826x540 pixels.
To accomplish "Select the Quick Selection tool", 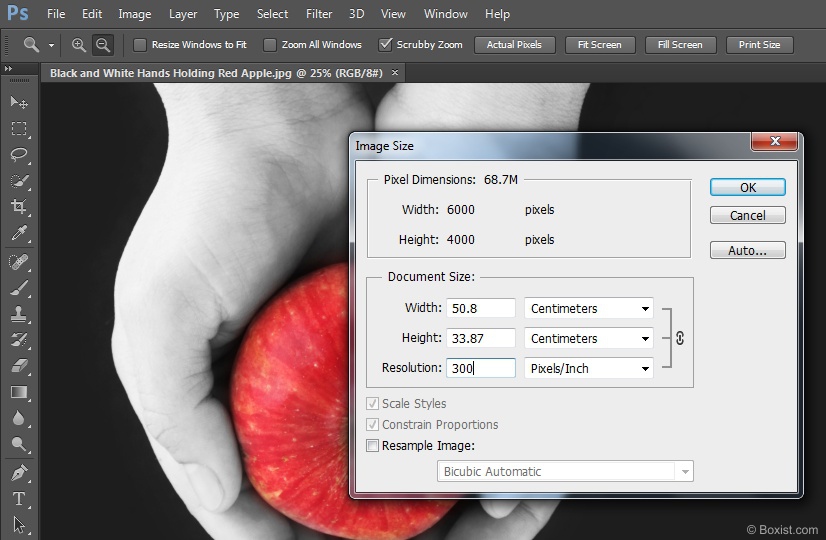I will (19, 181).
